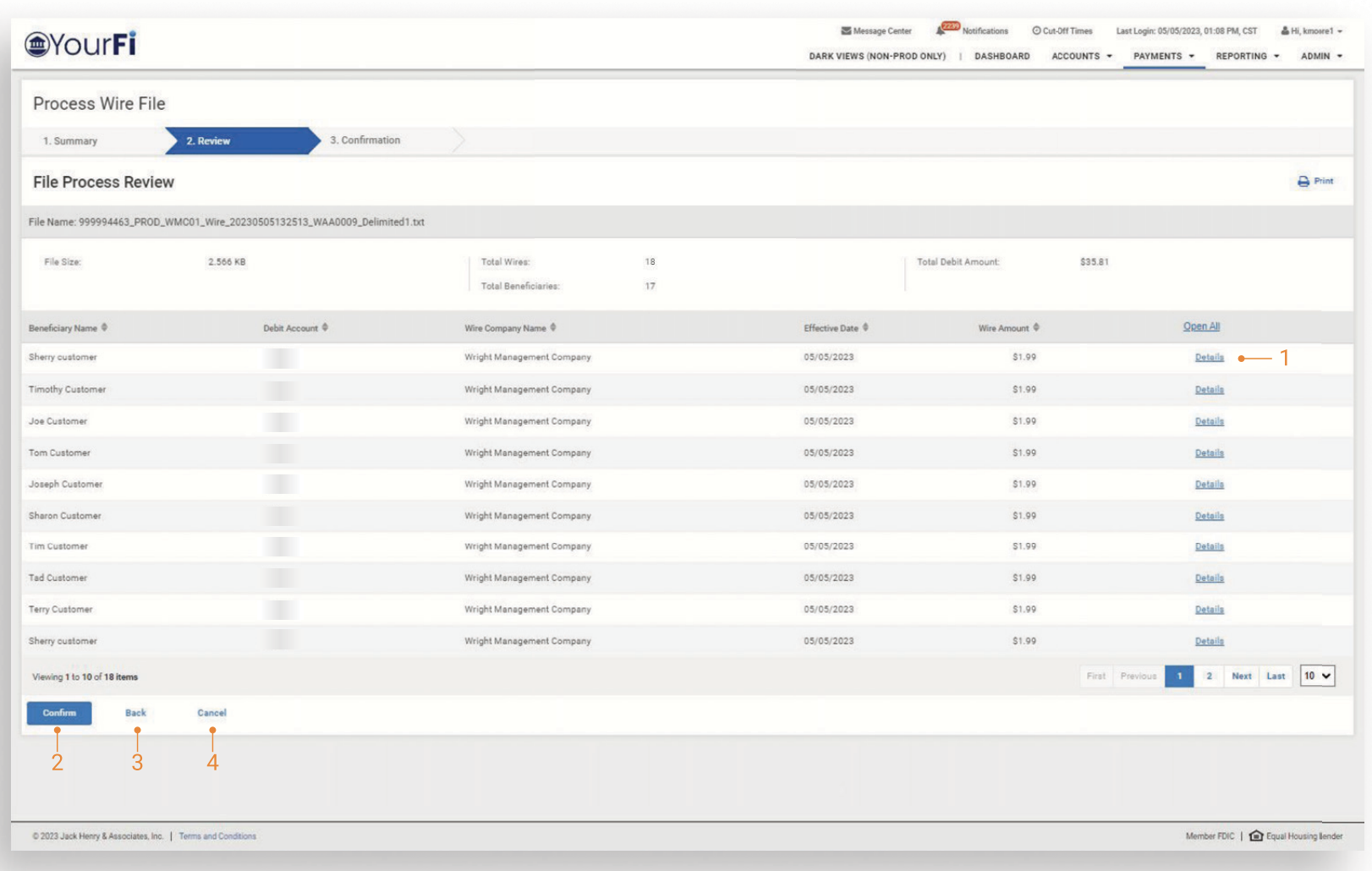Open the Accounts dropdown menu

tap(1081, 56)
